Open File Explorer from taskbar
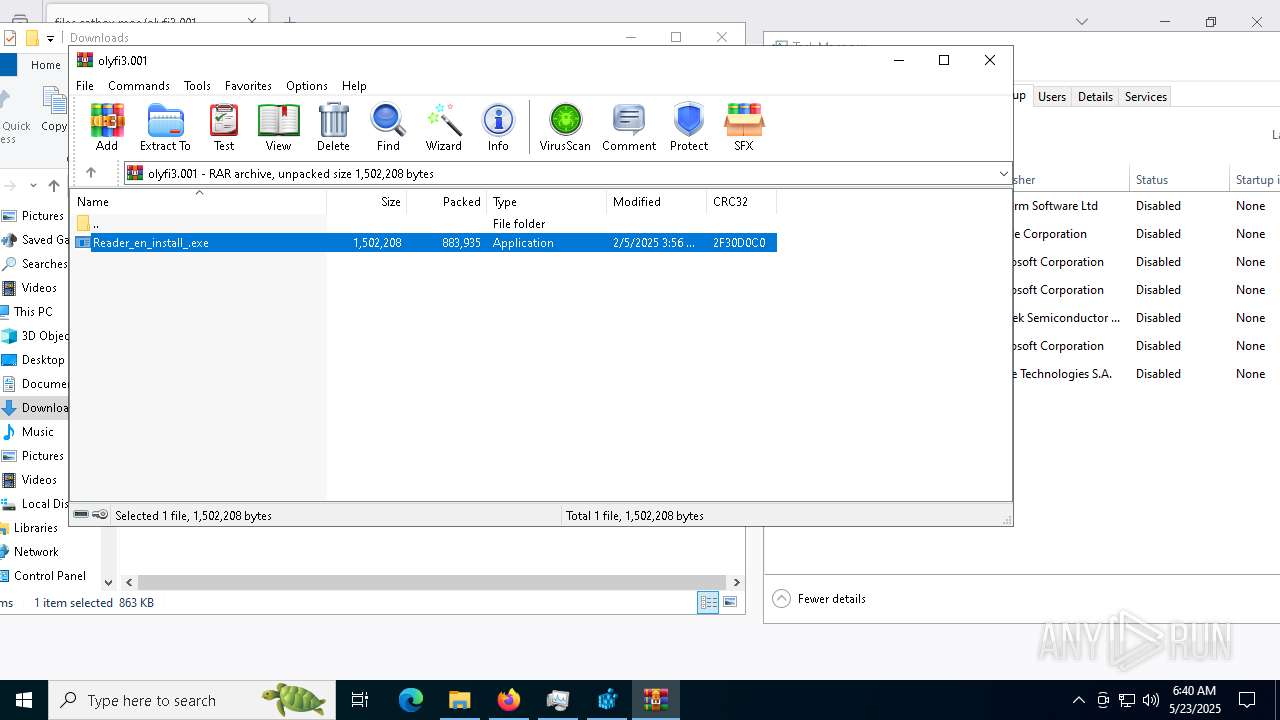1280x720 pixels. [459, 700]
